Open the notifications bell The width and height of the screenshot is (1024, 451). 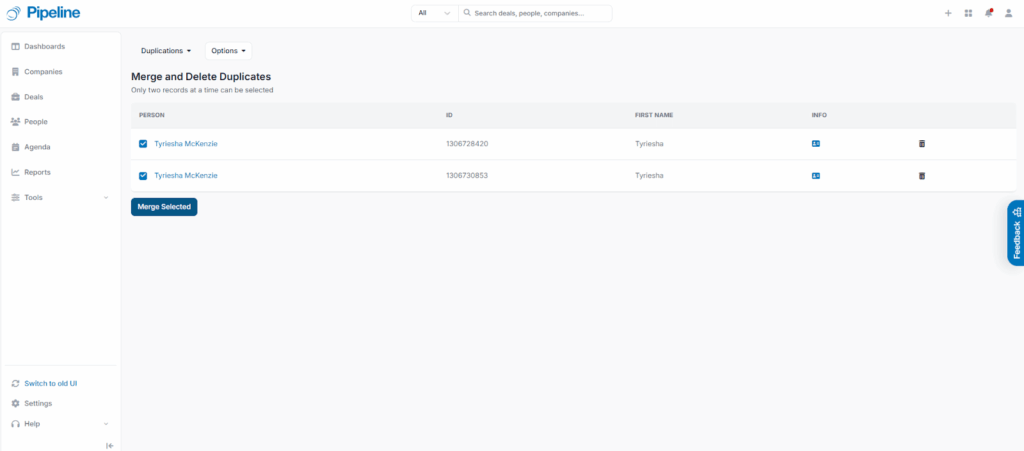click(x=988, y=13)
